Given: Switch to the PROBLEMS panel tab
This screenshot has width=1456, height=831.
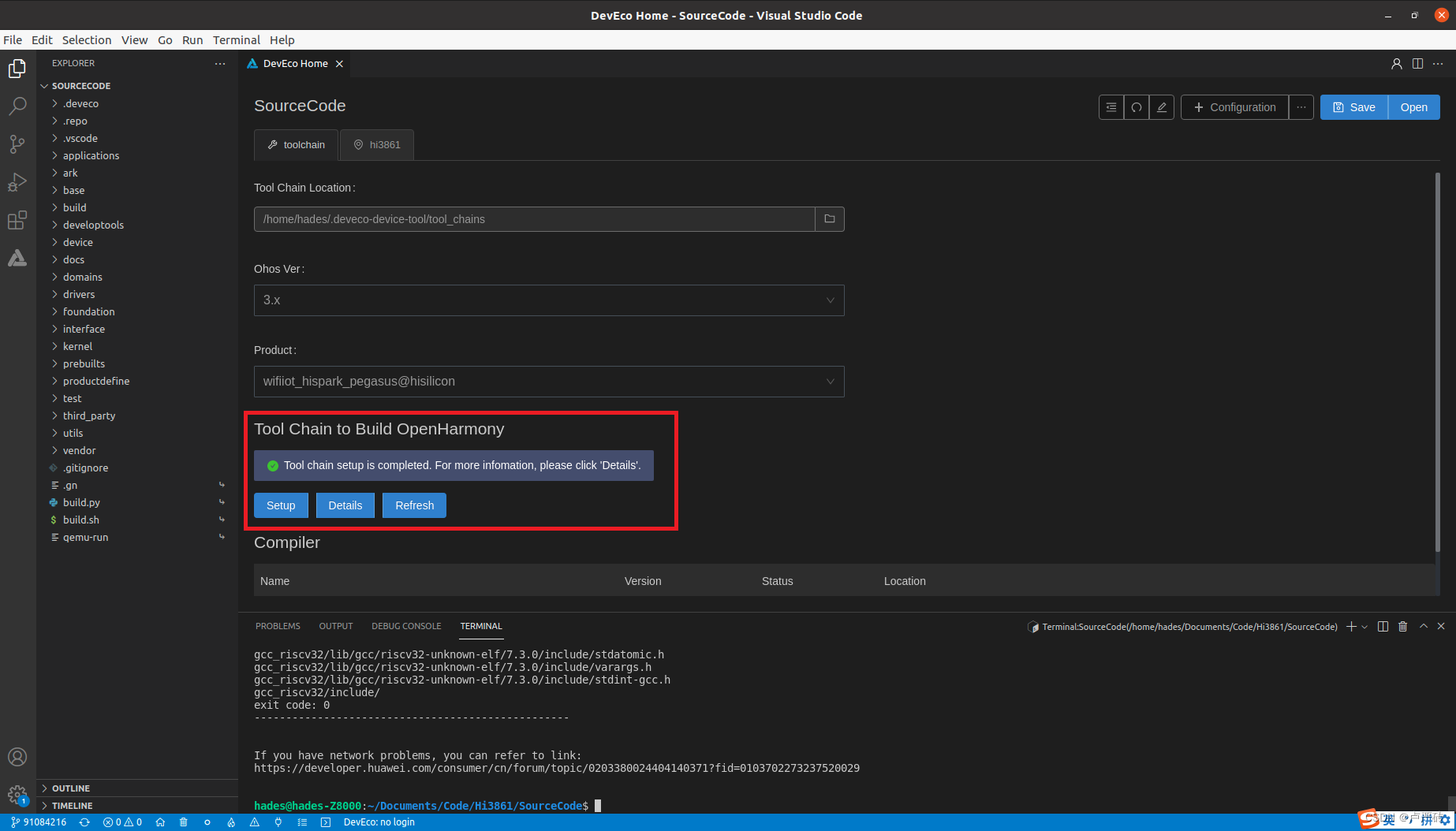Looking at the screenshot, I should [278, 626].
